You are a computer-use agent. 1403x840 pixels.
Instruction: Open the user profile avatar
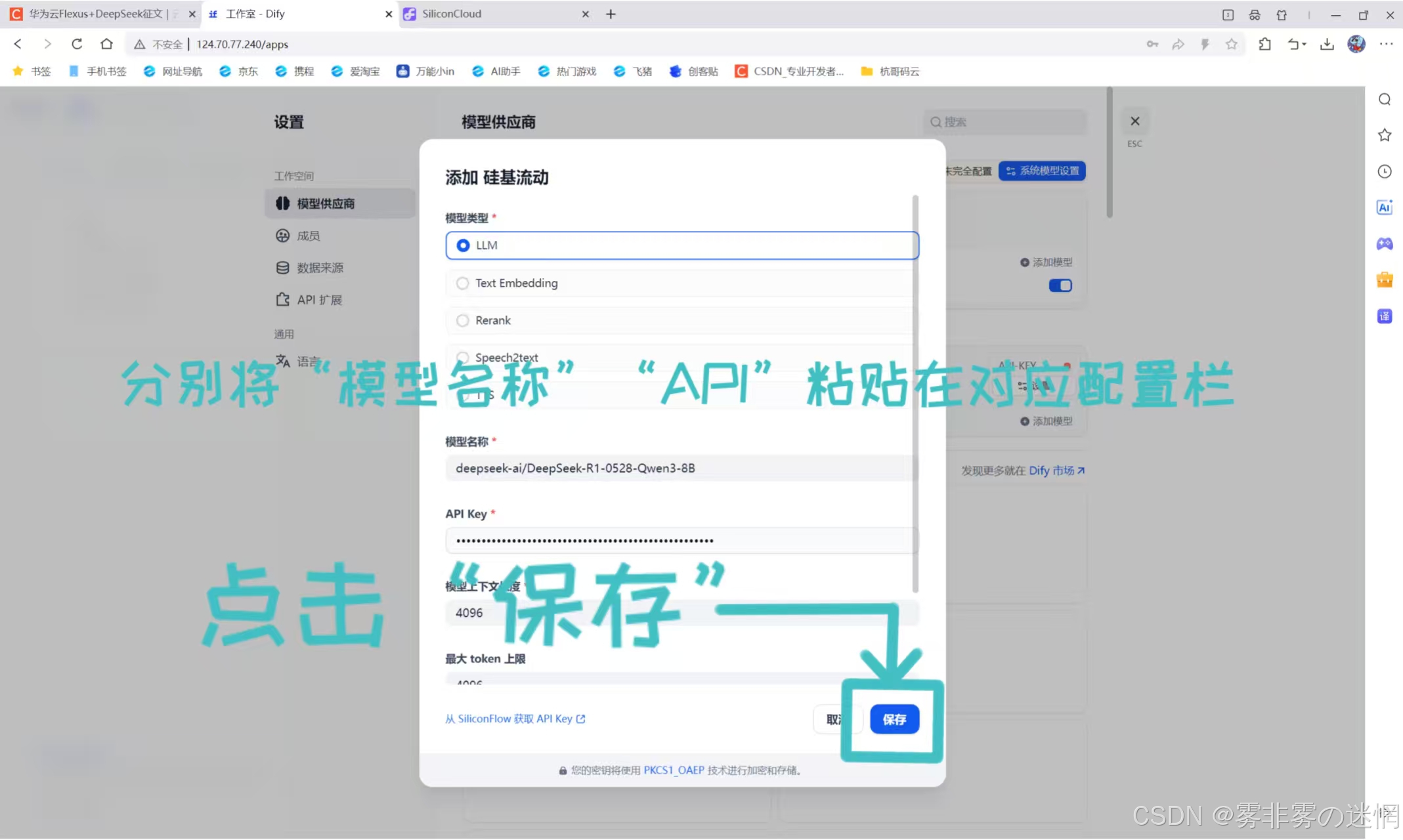click(x=1356, y=44)
